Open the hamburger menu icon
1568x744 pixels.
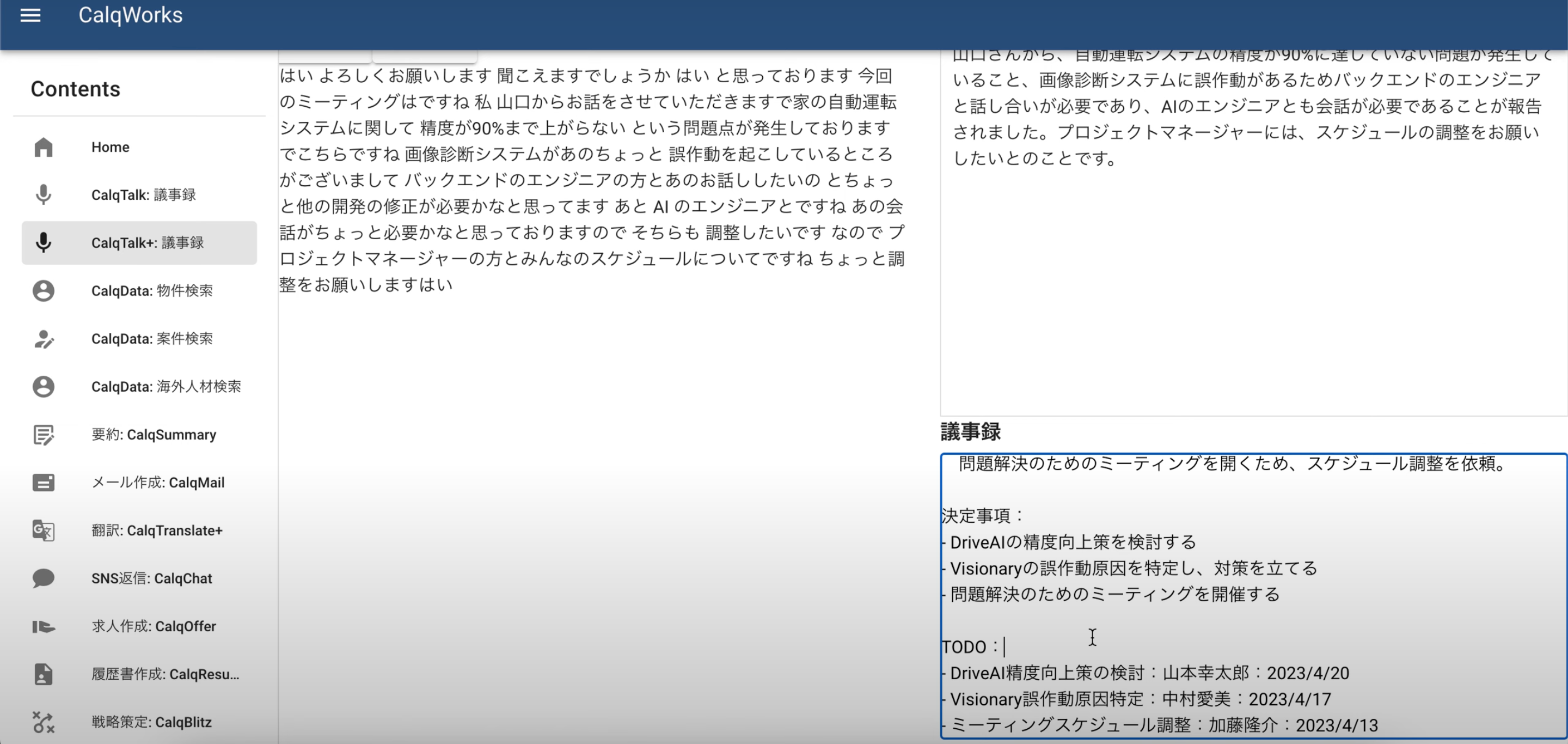(30, 15)
